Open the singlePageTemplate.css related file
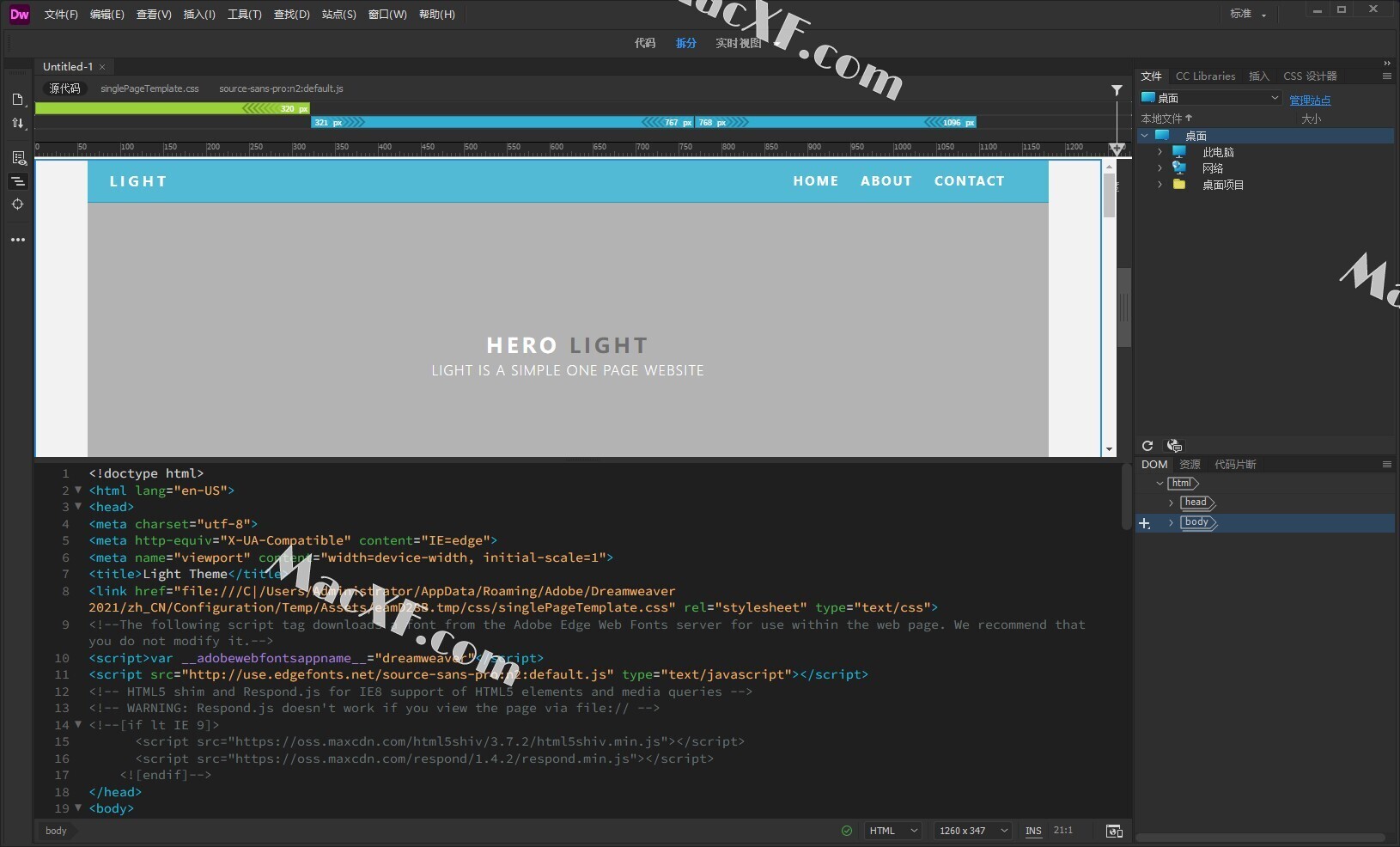 (x=149, y=88)
